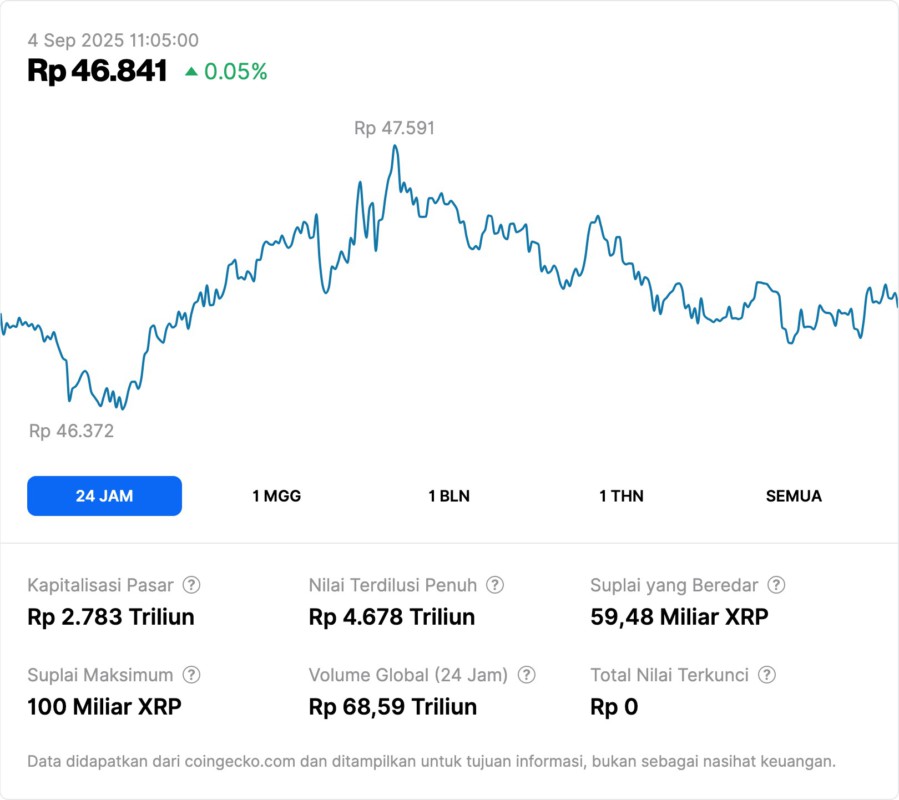Click the Rp 46.372 low label
Viewport: 899px width, 800px height.
[x=71, y=431]
